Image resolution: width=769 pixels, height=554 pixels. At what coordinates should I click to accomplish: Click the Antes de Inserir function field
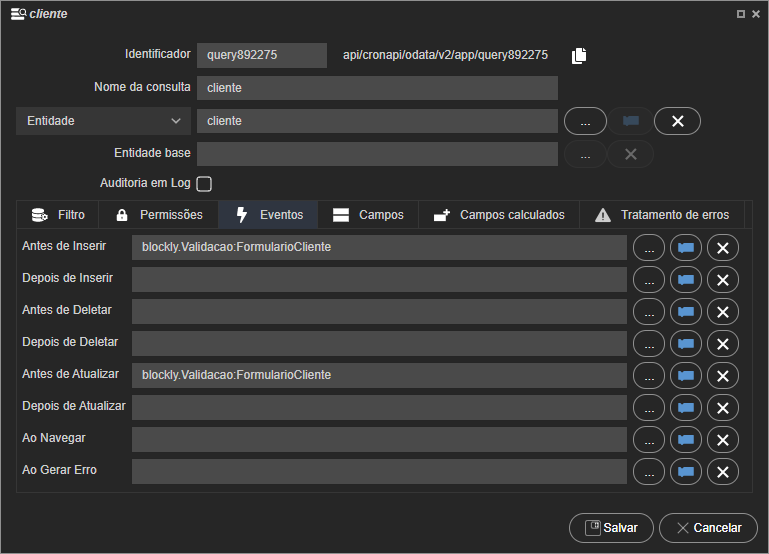pyautogui.click(x=379, y=247)
